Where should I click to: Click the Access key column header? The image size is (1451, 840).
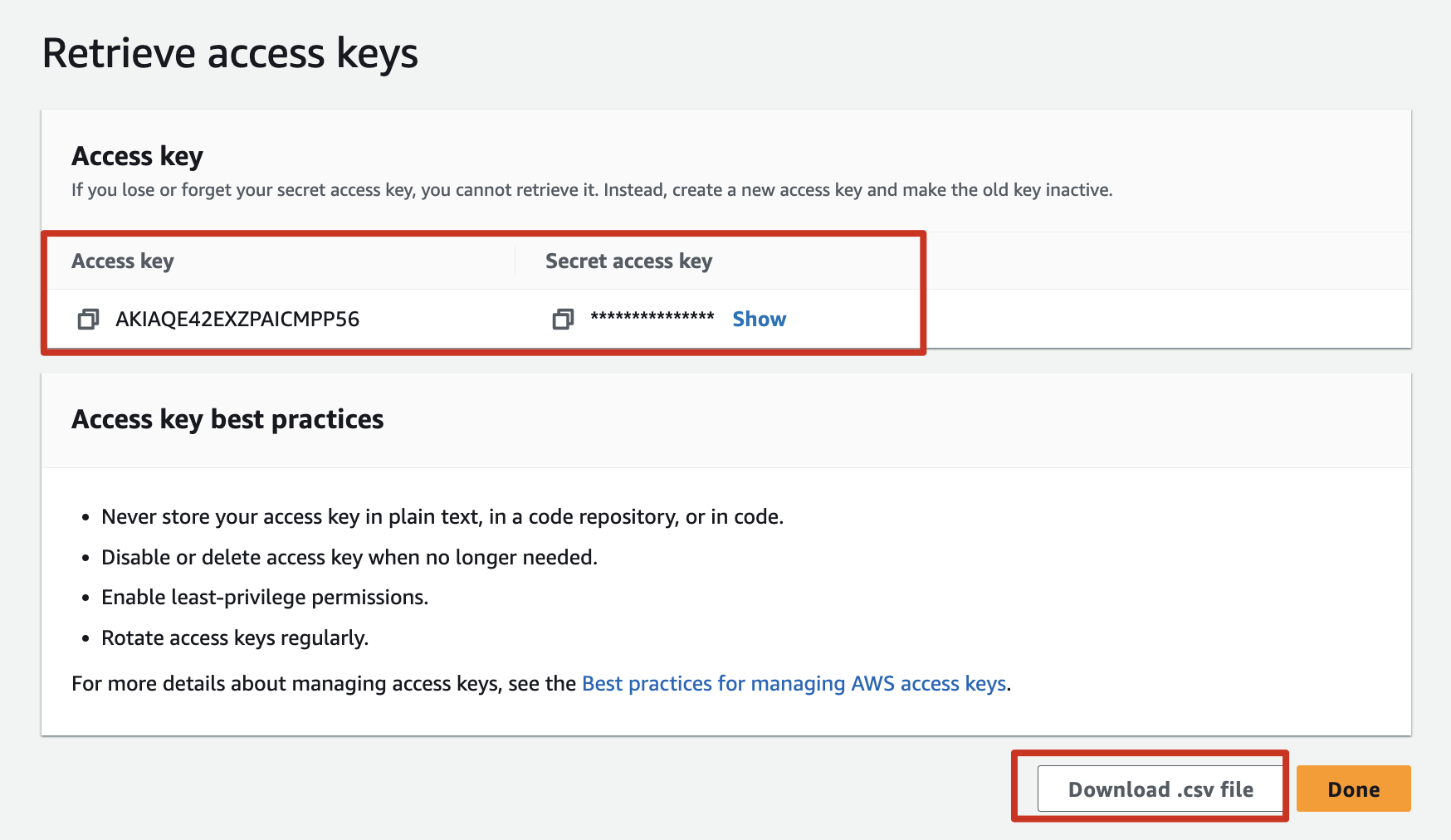[x=123, y=261]
